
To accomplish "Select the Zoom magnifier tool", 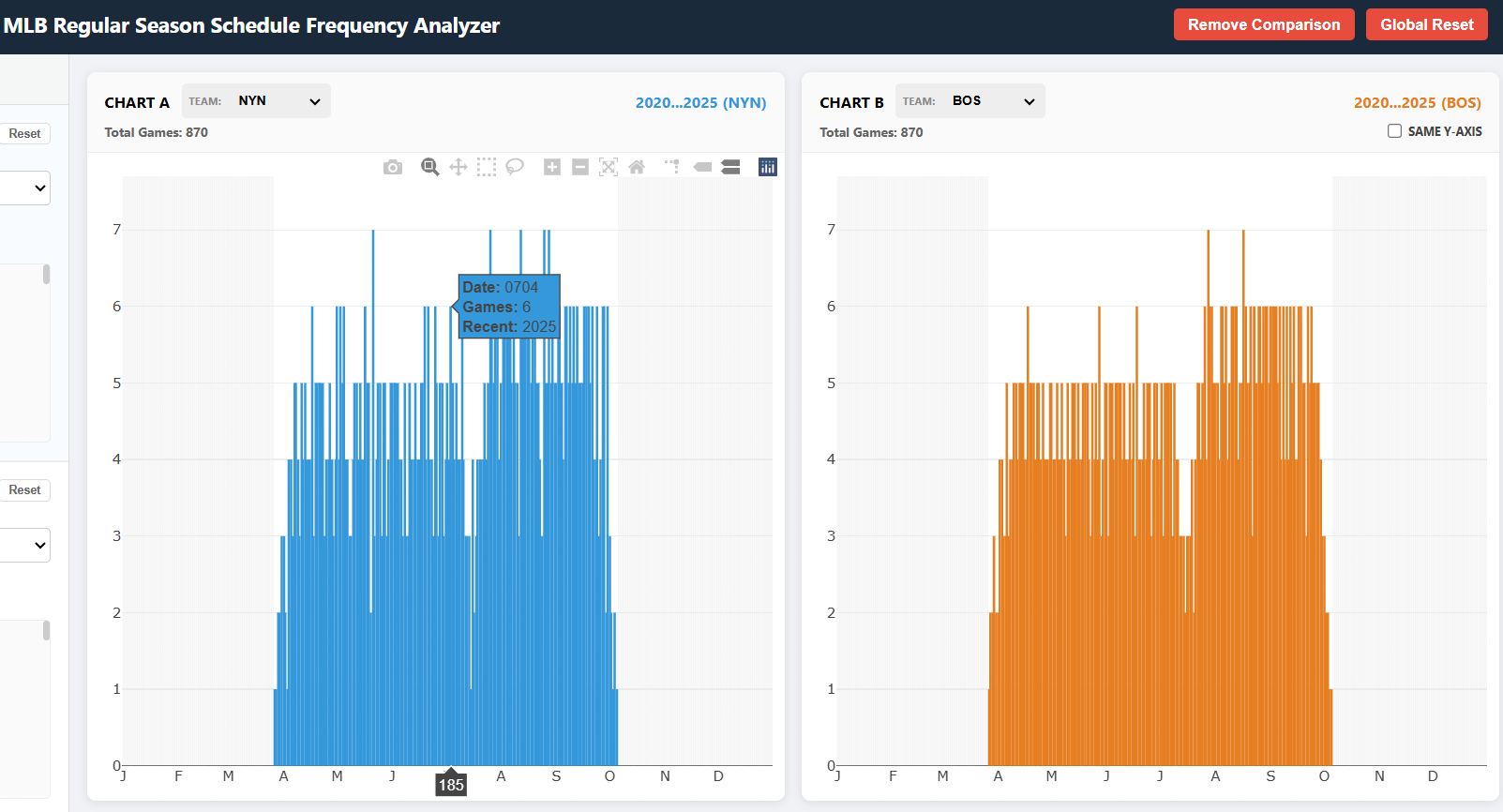I will coord(429,167).
